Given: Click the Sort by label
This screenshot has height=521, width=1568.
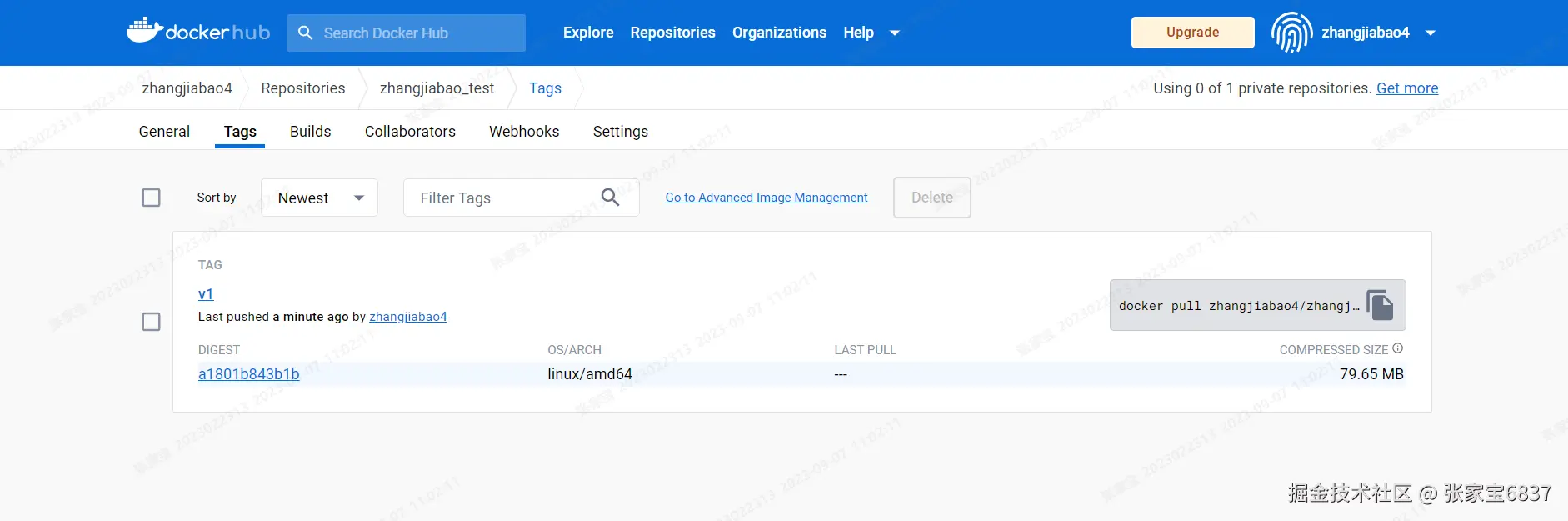Looking at the screenshot, I should pyautogui.click(x=217, y=198).
